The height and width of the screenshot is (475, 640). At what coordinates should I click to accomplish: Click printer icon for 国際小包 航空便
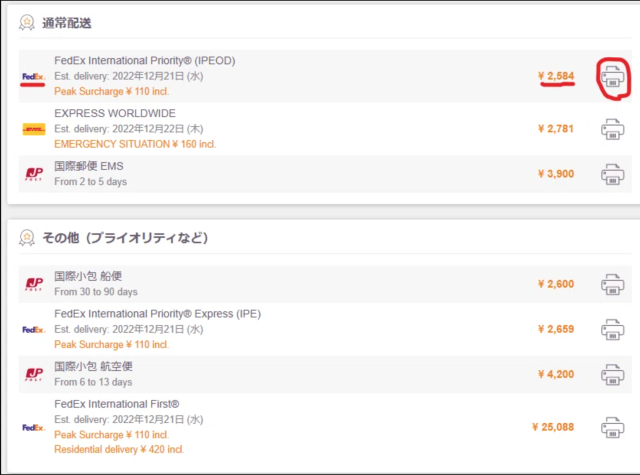[612, 375]
